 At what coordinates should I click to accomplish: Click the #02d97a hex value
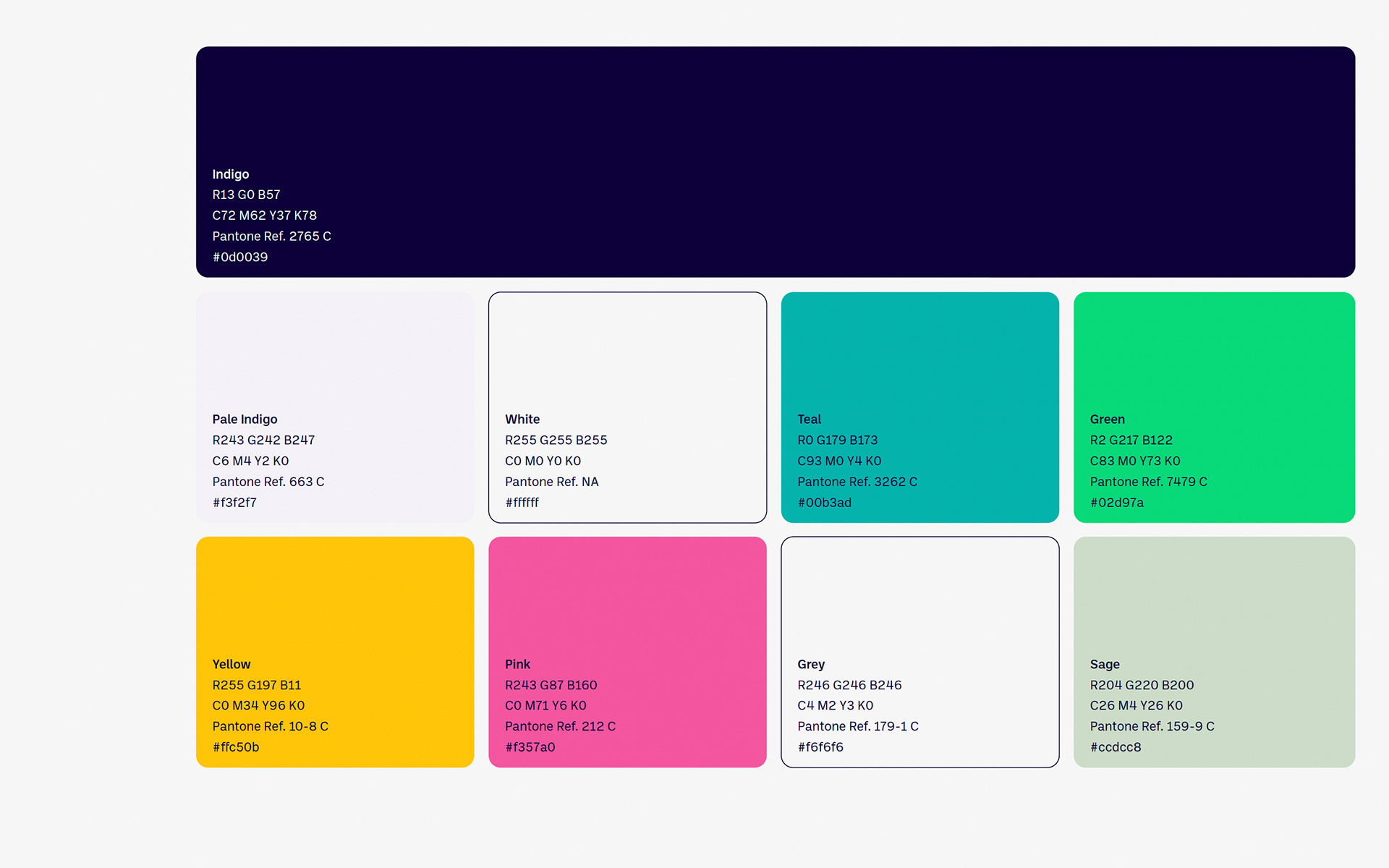[1116, 503]
